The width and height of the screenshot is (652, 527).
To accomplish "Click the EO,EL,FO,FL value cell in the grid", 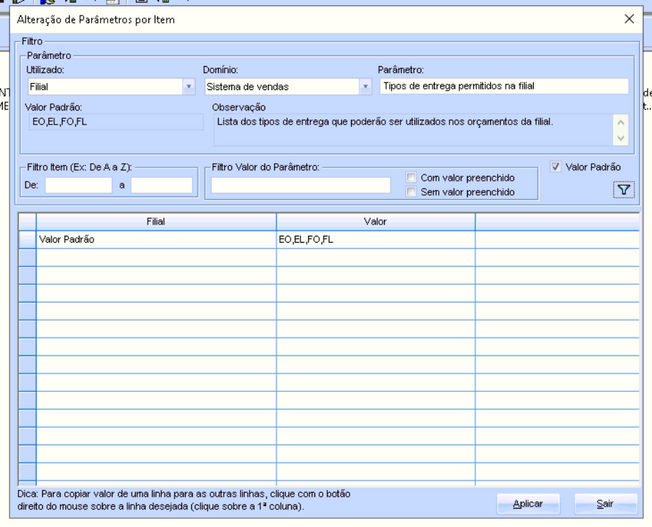I will [375, 240].
